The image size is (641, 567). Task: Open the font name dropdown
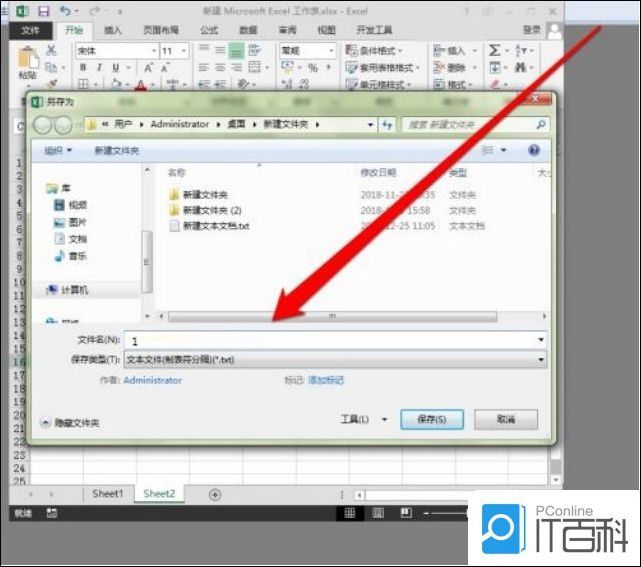154,51
